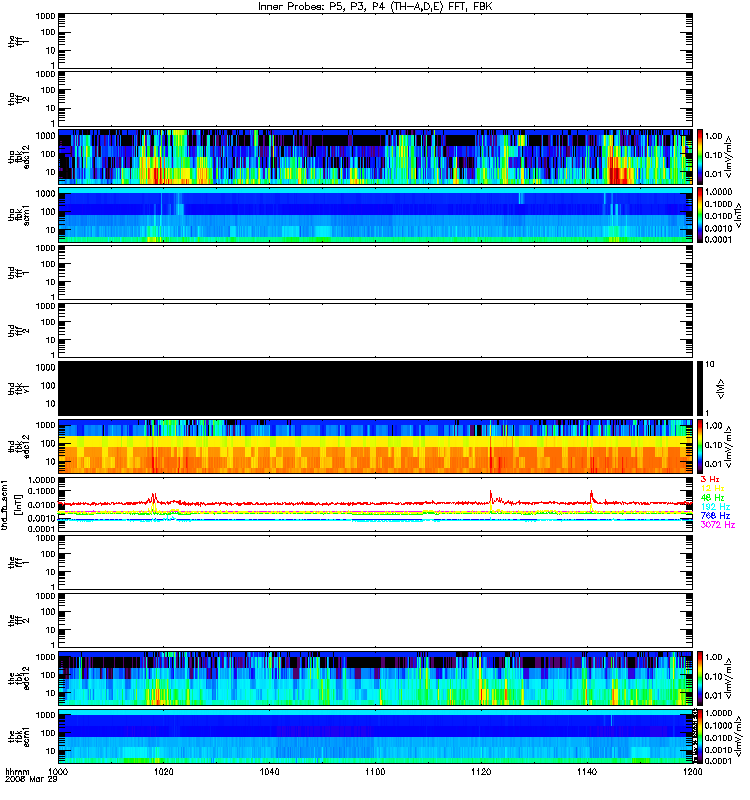This screenshot has width=750, height=800.
Task: Click the tha fbk scm1 color bar
Action: 700,215
